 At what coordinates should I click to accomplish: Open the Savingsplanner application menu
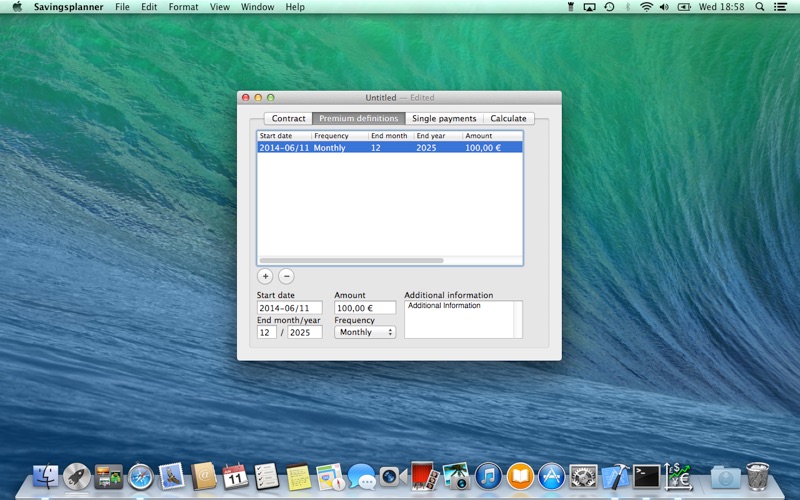[x=68, y=7]
